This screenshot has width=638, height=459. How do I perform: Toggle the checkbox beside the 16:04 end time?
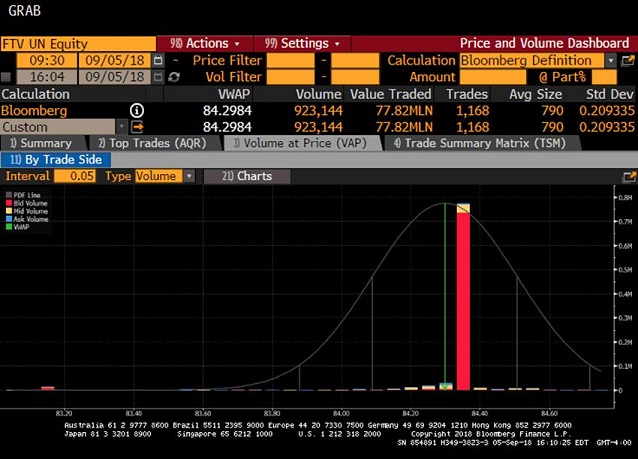(x=7, y=77)
